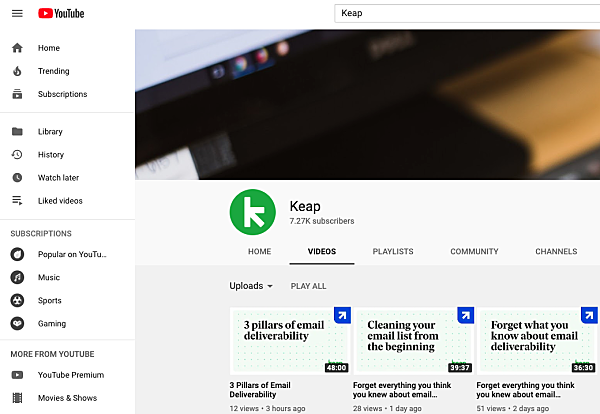Click the 48:00 duration badge
This screenshot has height=414, width=600.
point(336,368)
